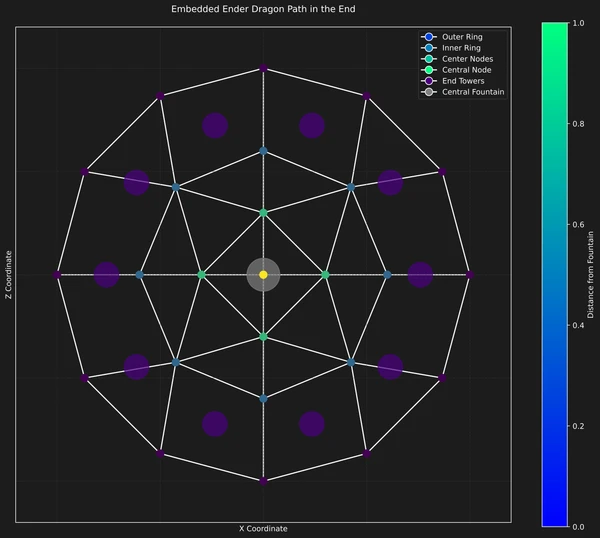Click the Inner Ring legend marker

click(x=429, y=48)
